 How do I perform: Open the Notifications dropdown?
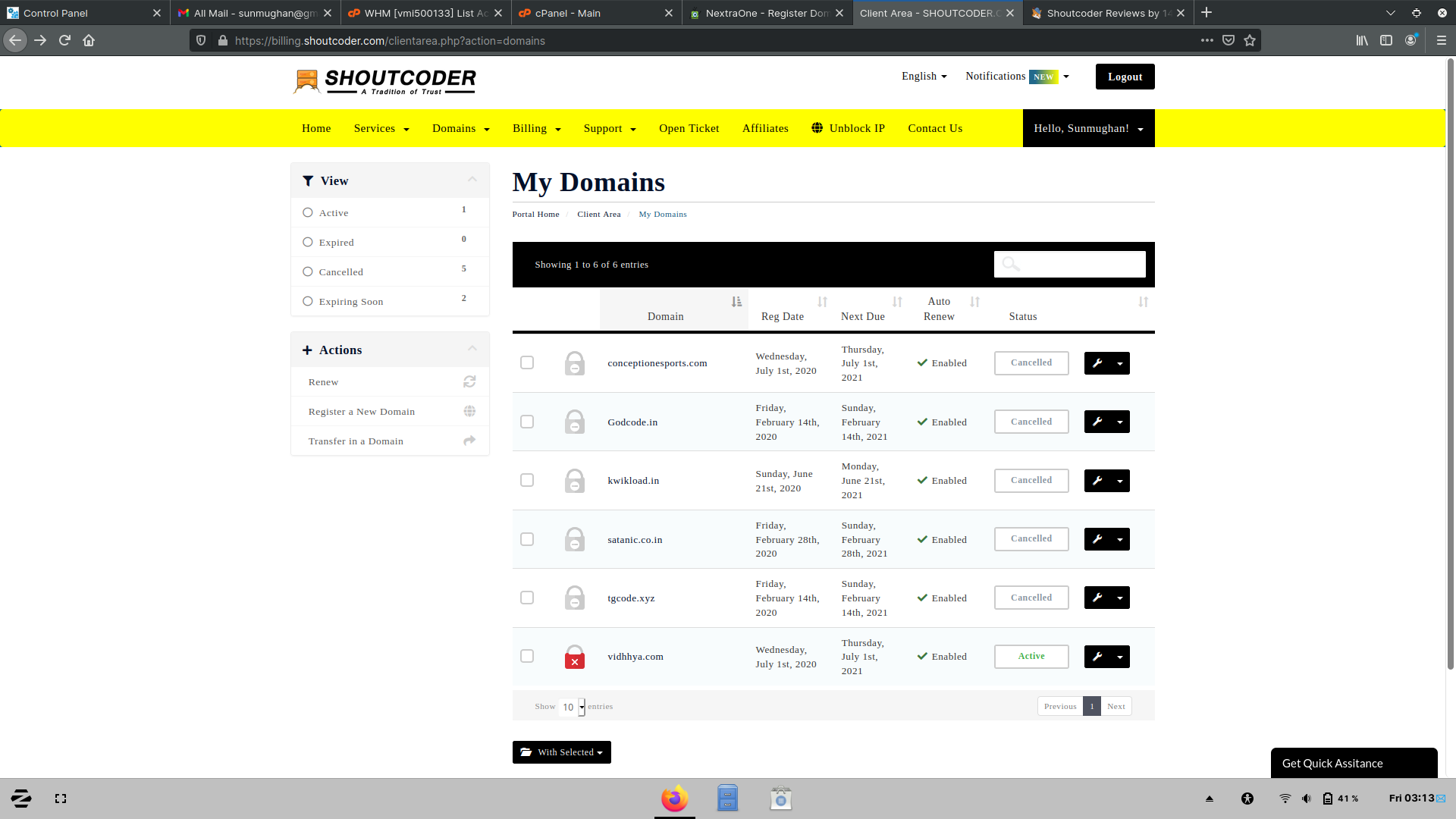1017,77
